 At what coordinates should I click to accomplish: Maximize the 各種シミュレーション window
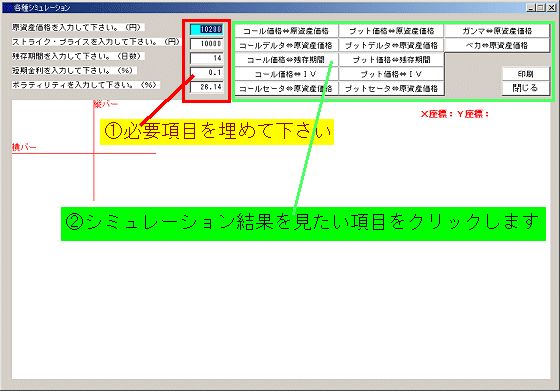pyautogui.click(x=540, y=7)
